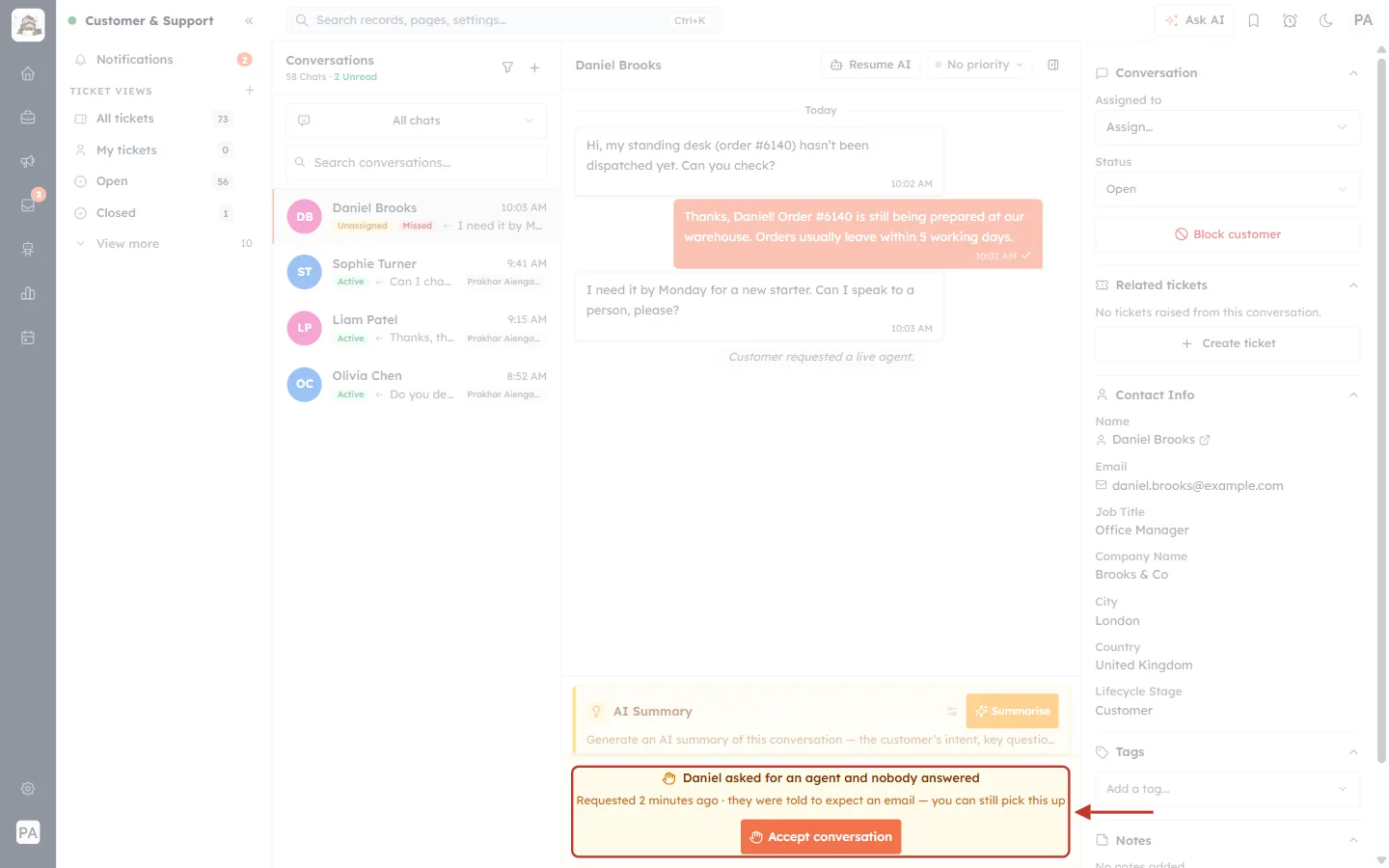Screen dimensions: 1389x868
Task: Collapse the Customer & Support sidebar
Action: (x=249, y=20)
